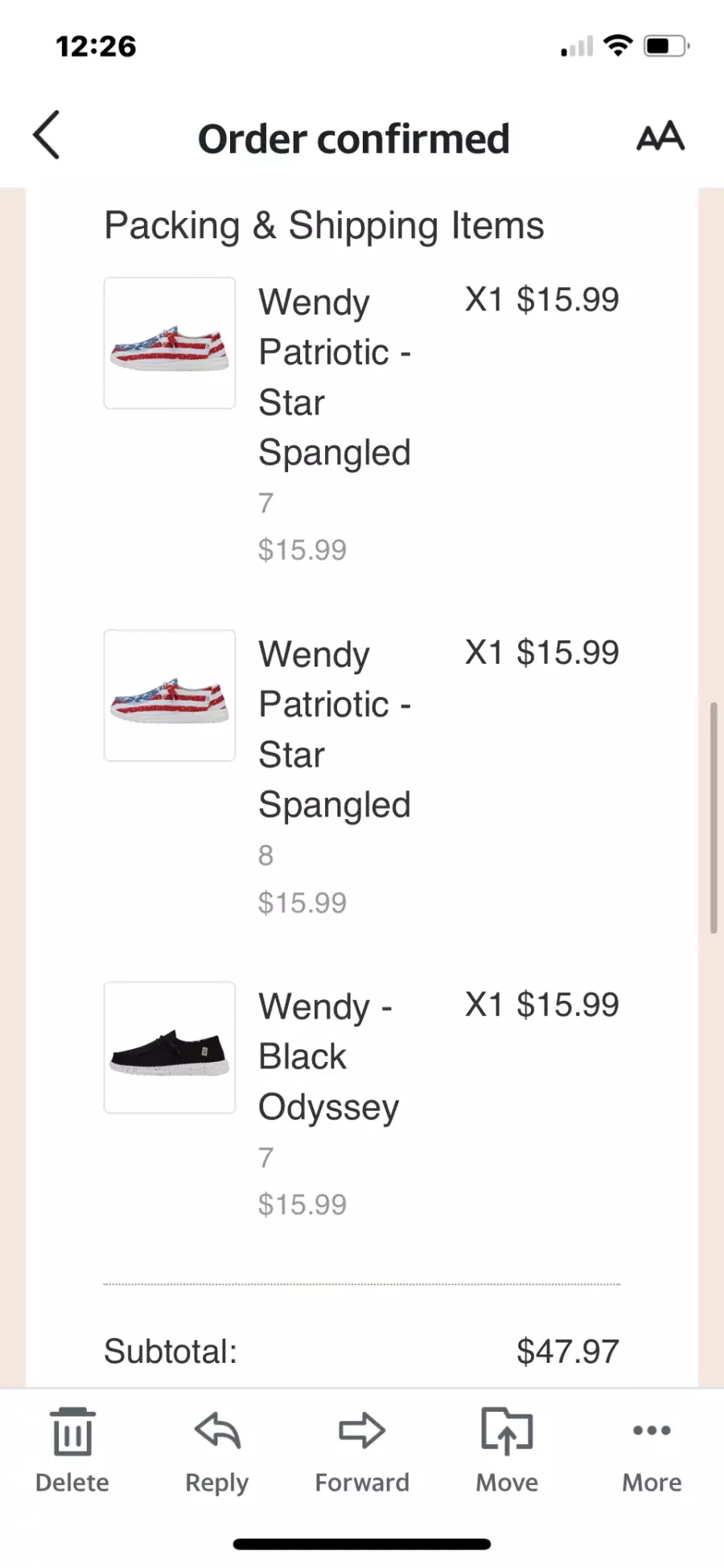This screenshot has width=724, height=1568.
Task: Tap the Order confirmed header title
Action: coord(354,139)
